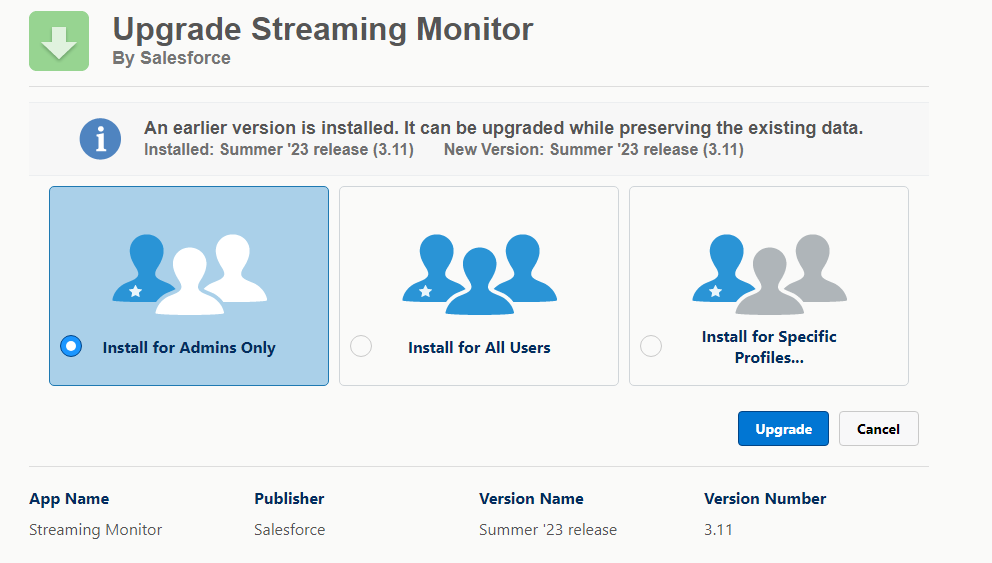Click the Cancel button
992x563 pixels.
click(879, 429)
